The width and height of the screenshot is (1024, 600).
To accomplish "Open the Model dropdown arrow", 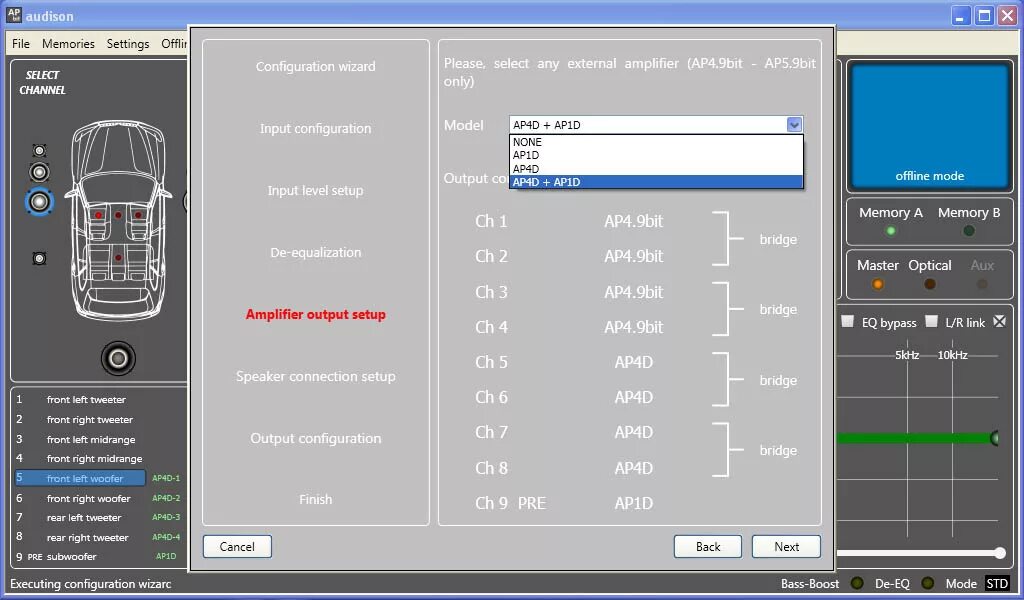I will (794, 125).
